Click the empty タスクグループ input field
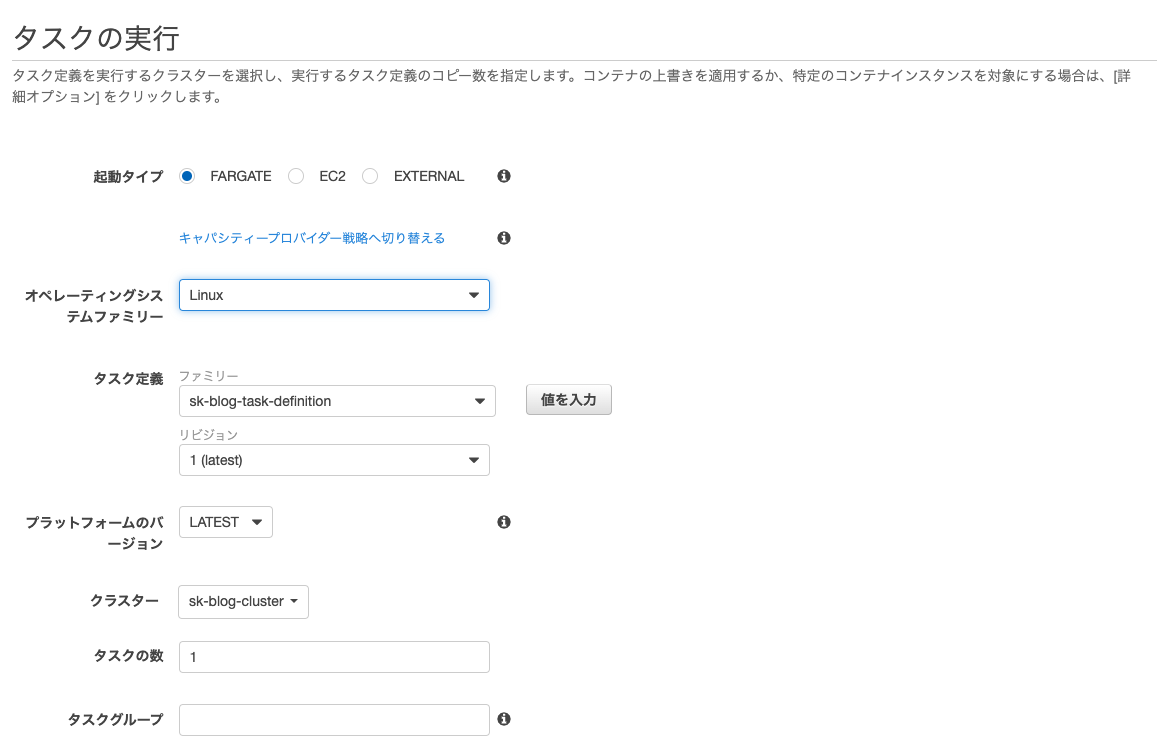The width and height of the screenshot is (1164, 750). click(334, 719)
